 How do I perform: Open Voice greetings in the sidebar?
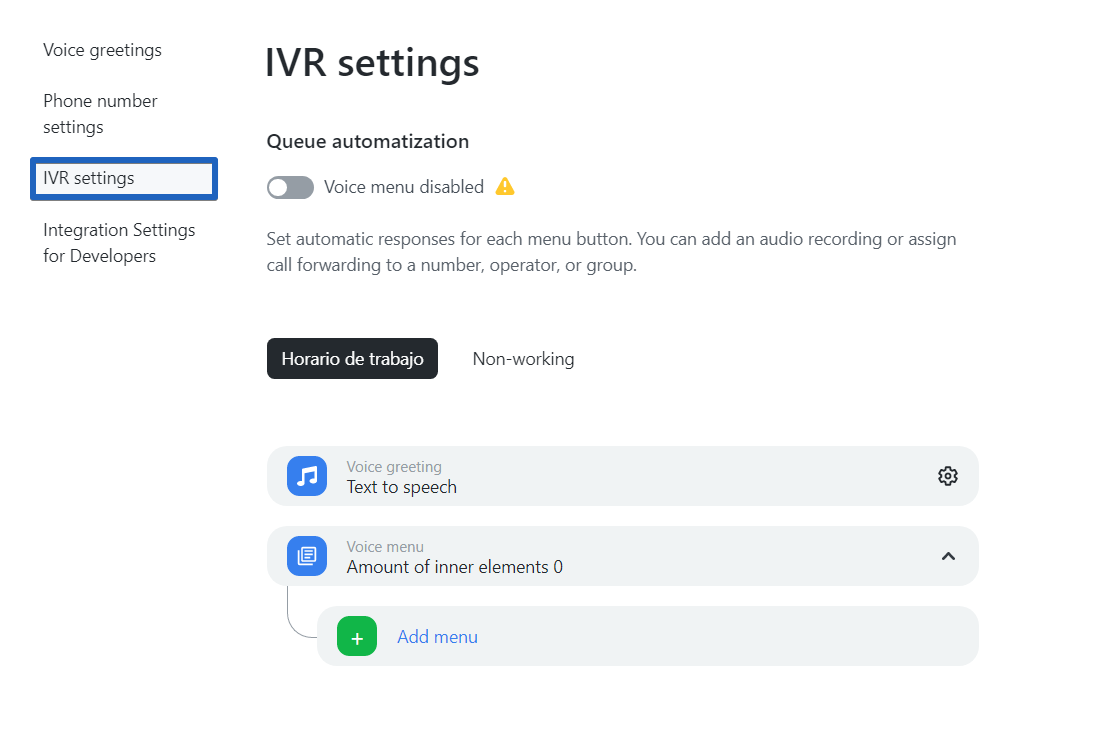102,49
